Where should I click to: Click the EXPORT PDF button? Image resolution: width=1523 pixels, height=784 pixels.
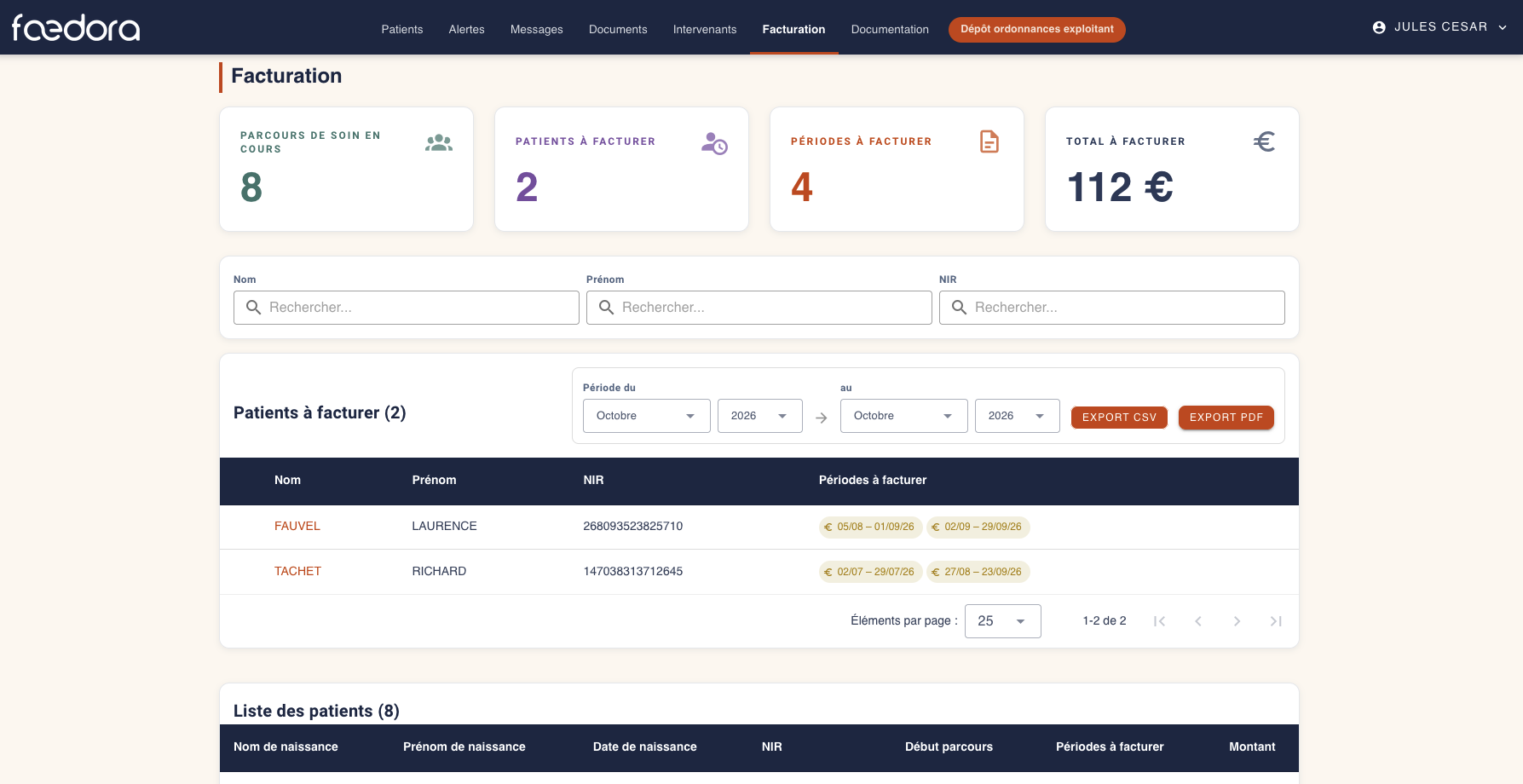click(1226, 417)
